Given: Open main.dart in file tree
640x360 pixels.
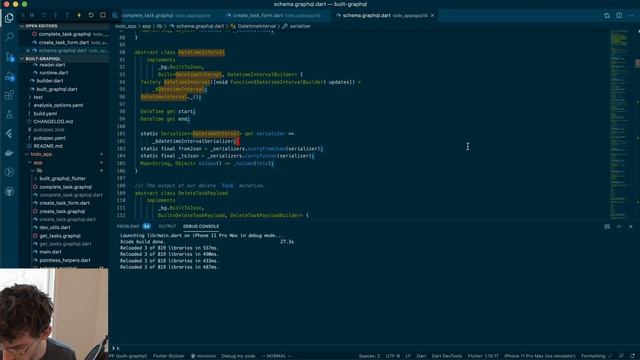Looking at the screenshot, I should pos(50,252).
